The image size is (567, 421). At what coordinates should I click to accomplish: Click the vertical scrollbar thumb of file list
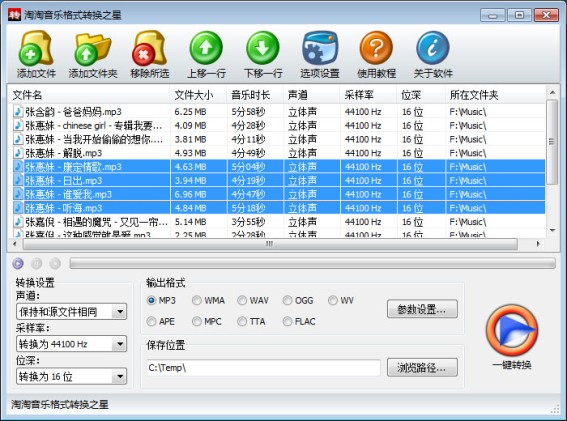tap(551, 142)
